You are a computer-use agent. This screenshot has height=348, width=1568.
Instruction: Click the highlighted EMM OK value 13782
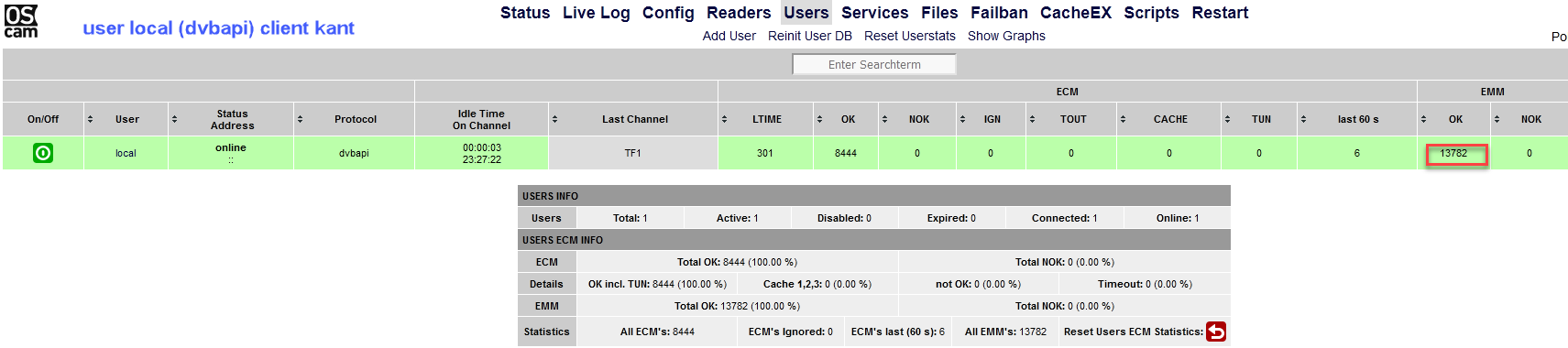pyautogui.click(x=1456, y=154)
